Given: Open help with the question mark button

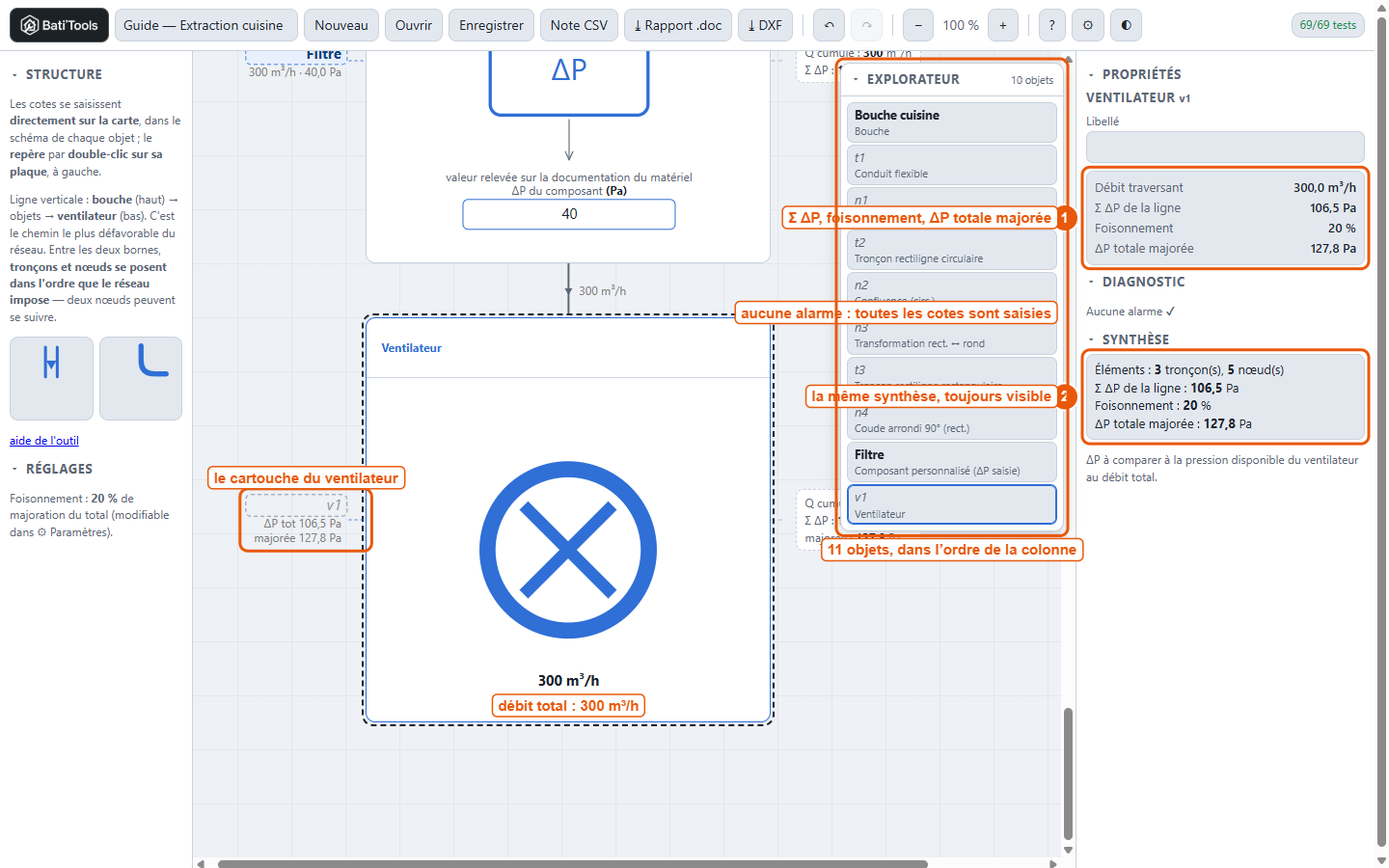Looking at the screenshot, I should click(x=1051, y=25).
